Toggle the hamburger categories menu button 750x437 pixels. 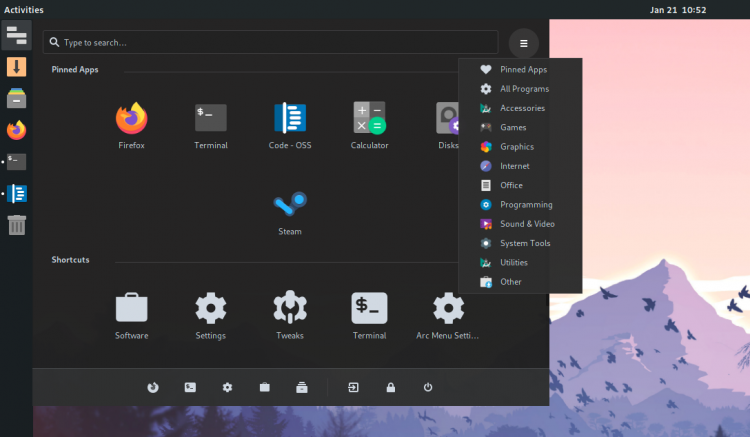point(524,44)
